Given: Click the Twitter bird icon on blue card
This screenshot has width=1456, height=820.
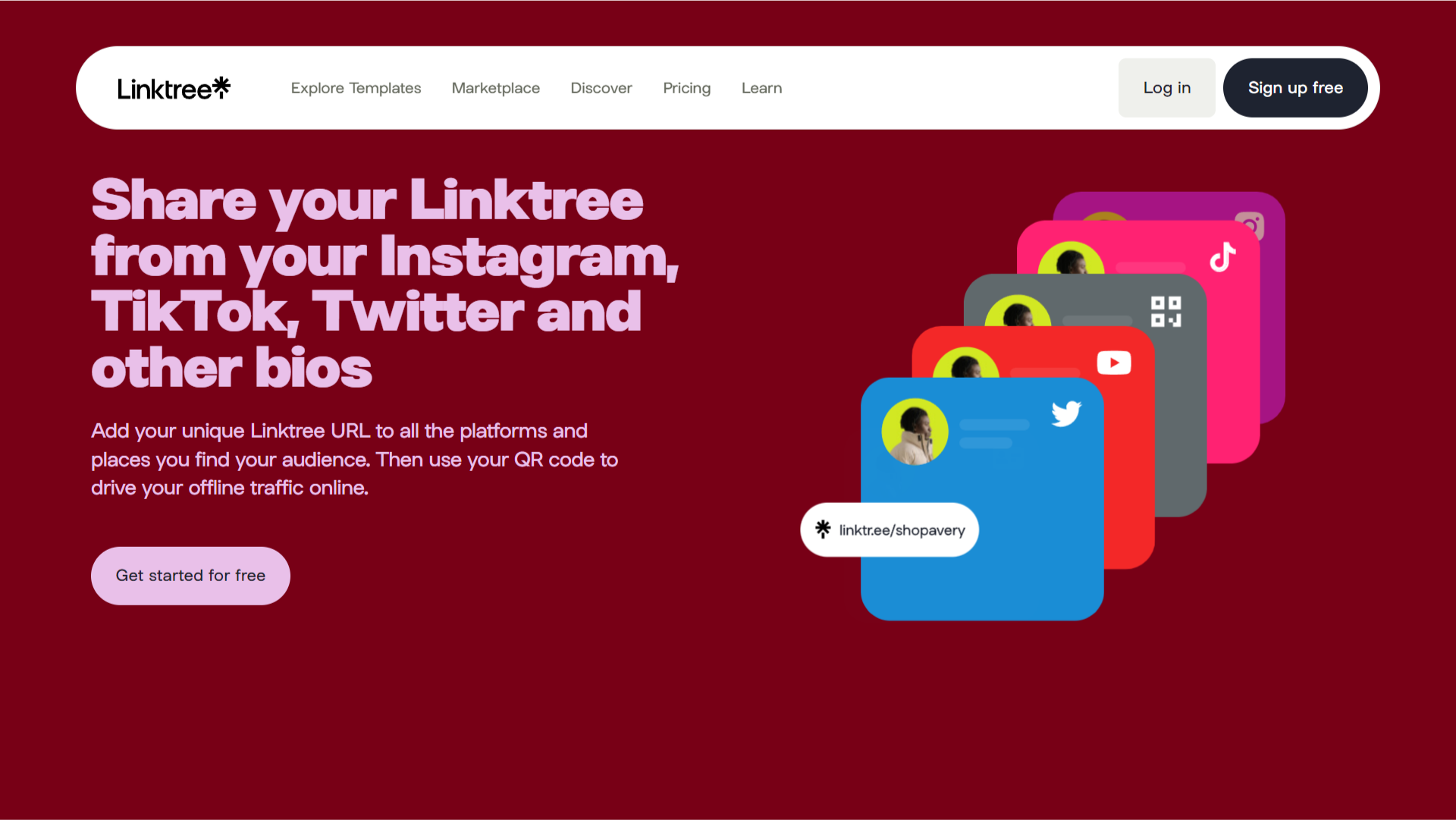Looking at the screenshot, I should [x=1066, y=413].
